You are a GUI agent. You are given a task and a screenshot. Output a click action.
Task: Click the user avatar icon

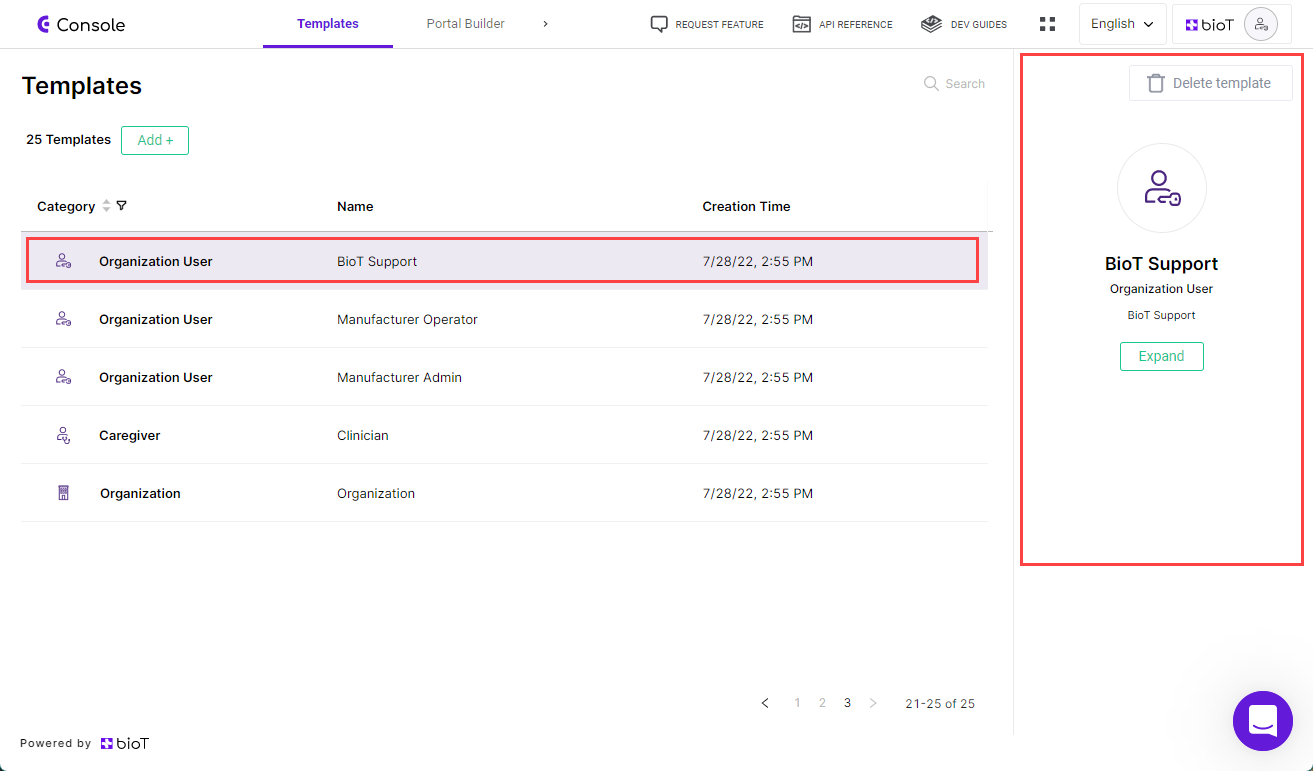tap(1261, 24)
